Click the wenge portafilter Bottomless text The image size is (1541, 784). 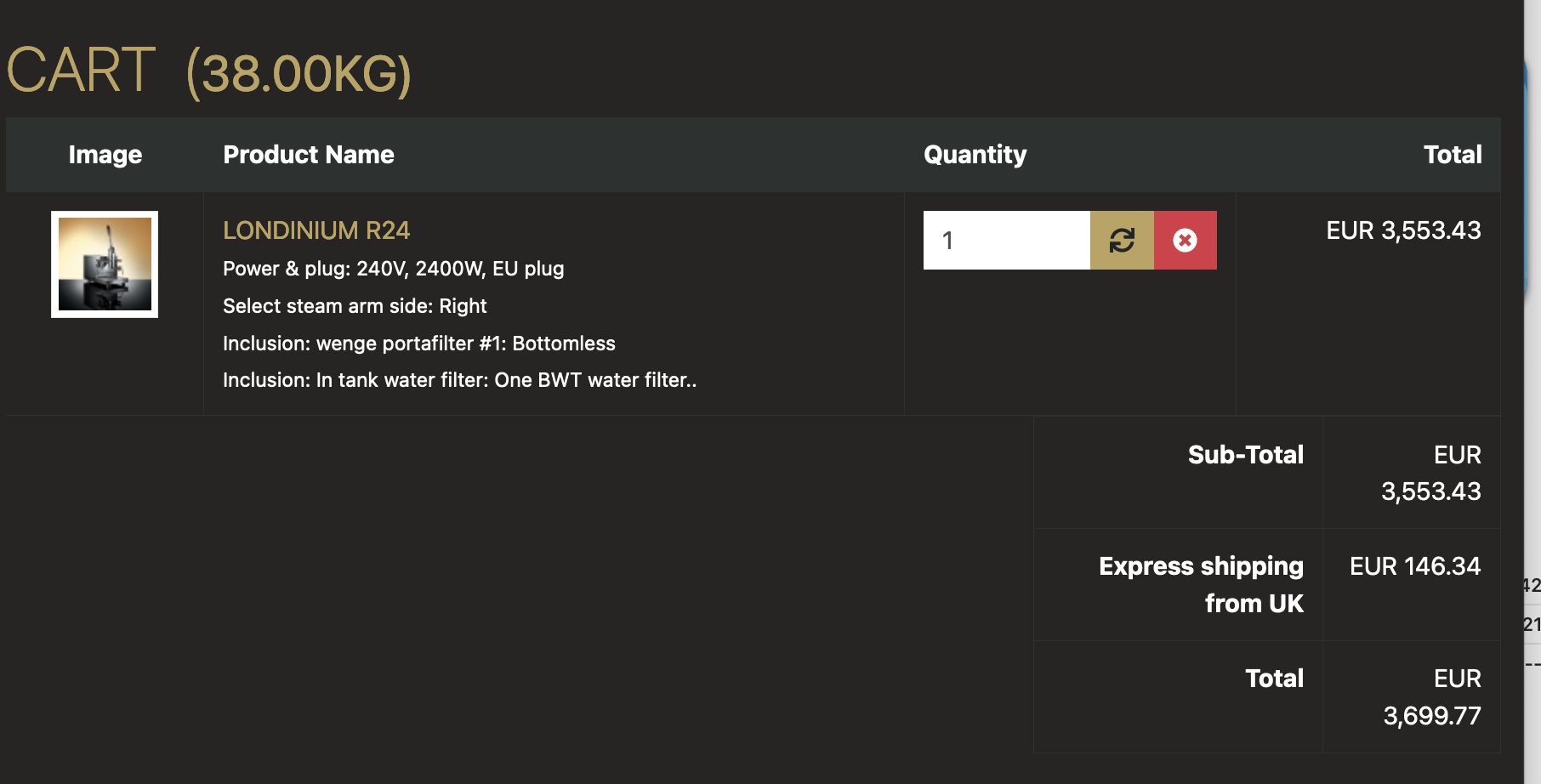[x=418, y=344]
